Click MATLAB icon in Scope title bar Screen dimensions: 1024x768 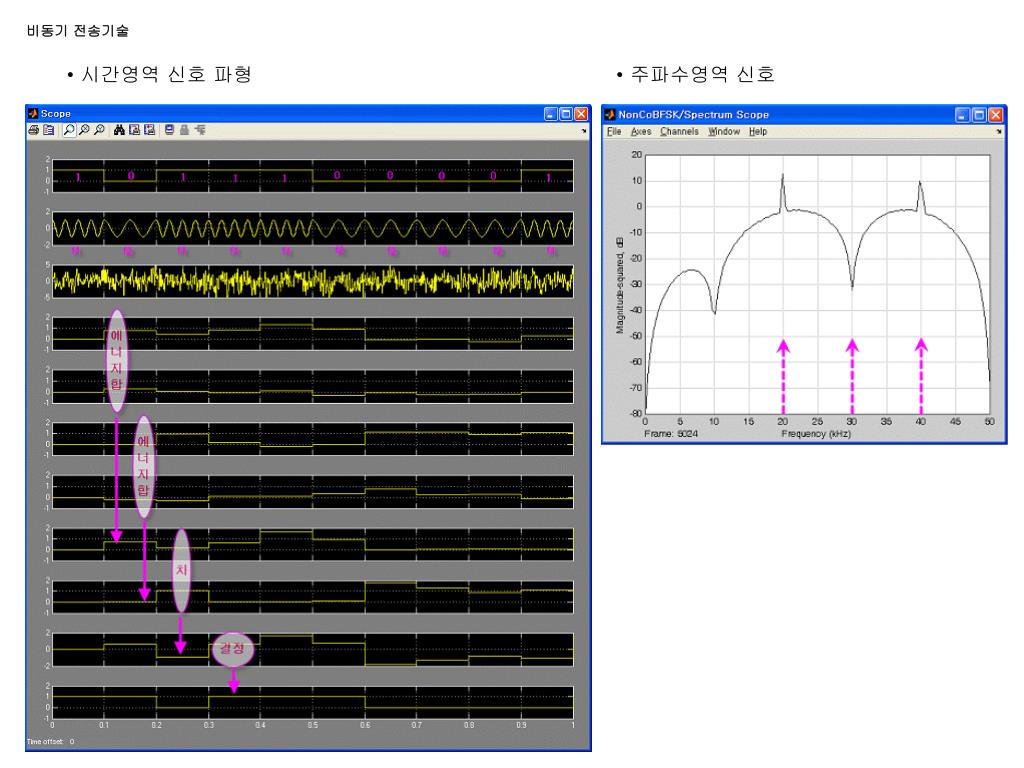[33, 114]
